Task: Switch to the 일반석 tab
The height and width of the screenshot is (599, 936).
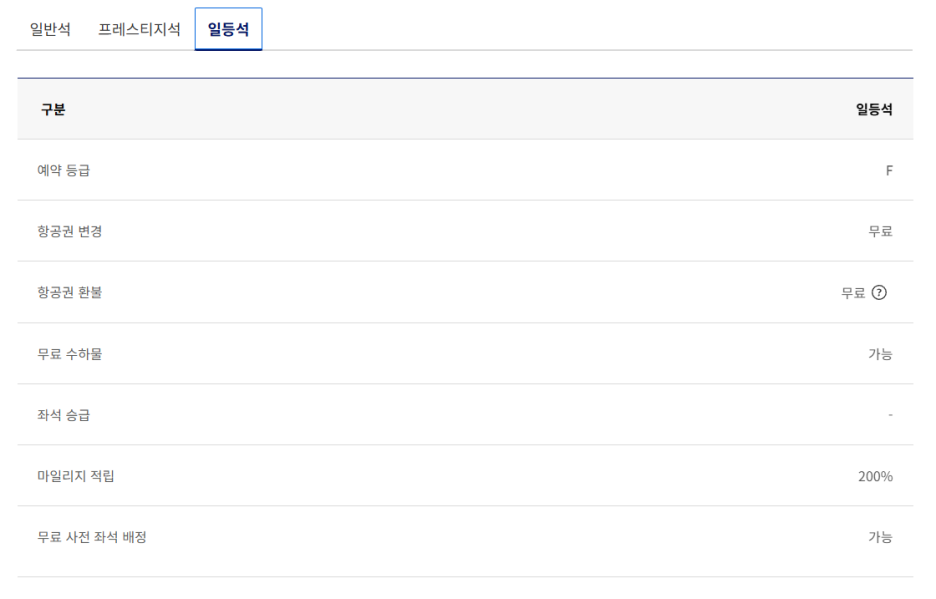Action: click(50, 29)
